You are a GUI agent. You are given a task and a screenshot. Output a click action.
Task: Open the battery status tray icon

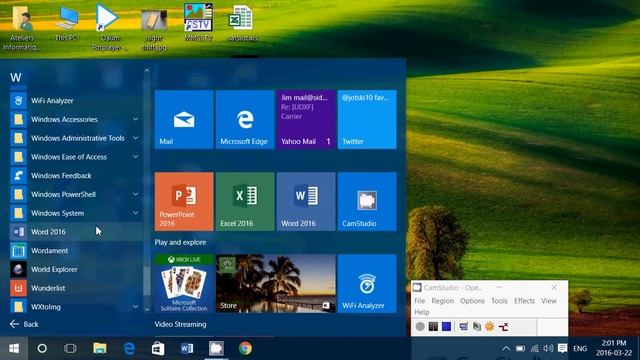point(520,349)
